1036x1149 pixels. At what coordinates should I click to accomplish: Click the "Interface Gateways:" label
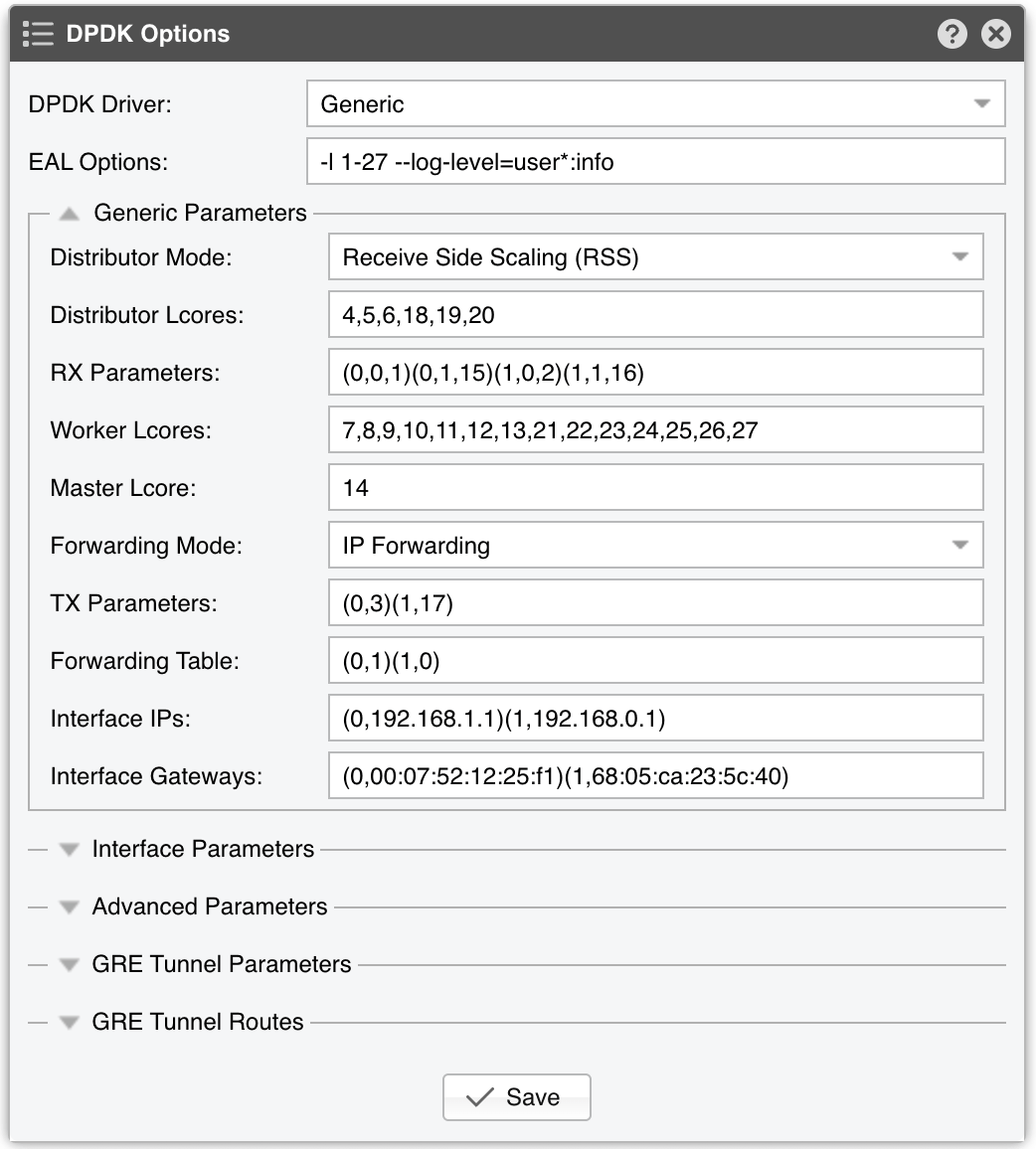(x=156, y=776)
